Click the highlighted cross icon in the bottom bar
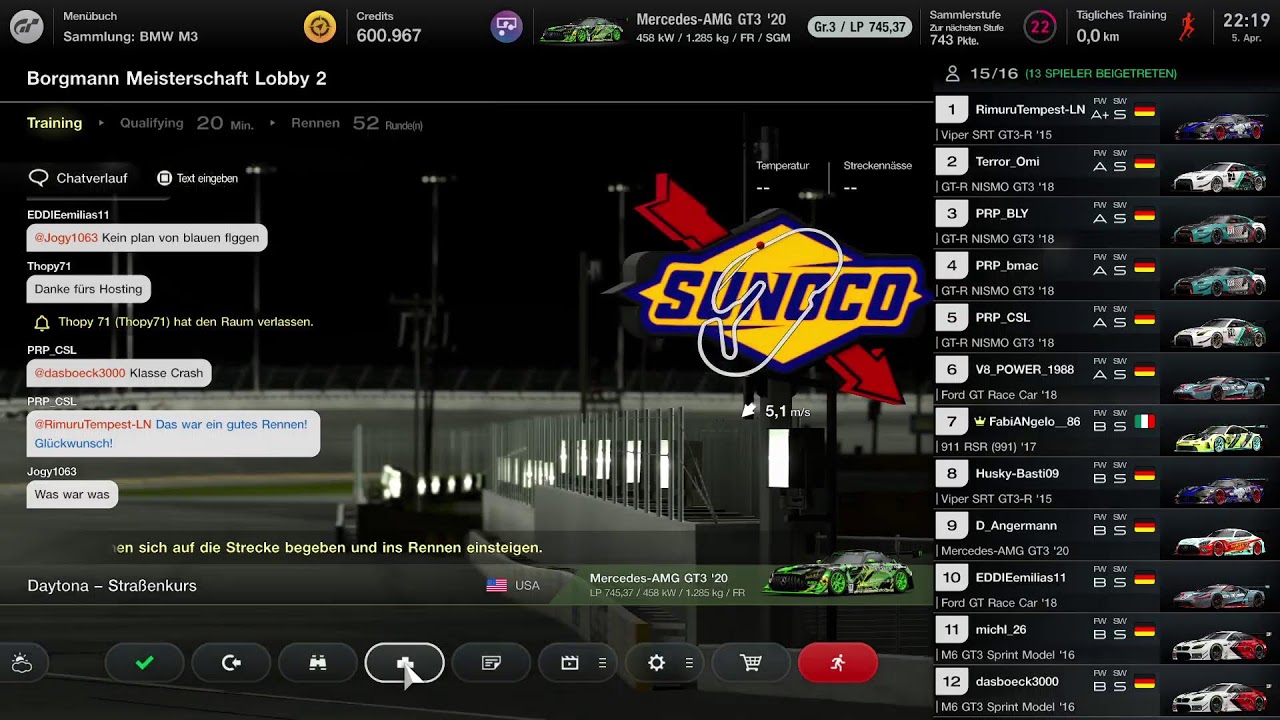The width and height of the screenshot is (1280, 720). click(405, 663)
